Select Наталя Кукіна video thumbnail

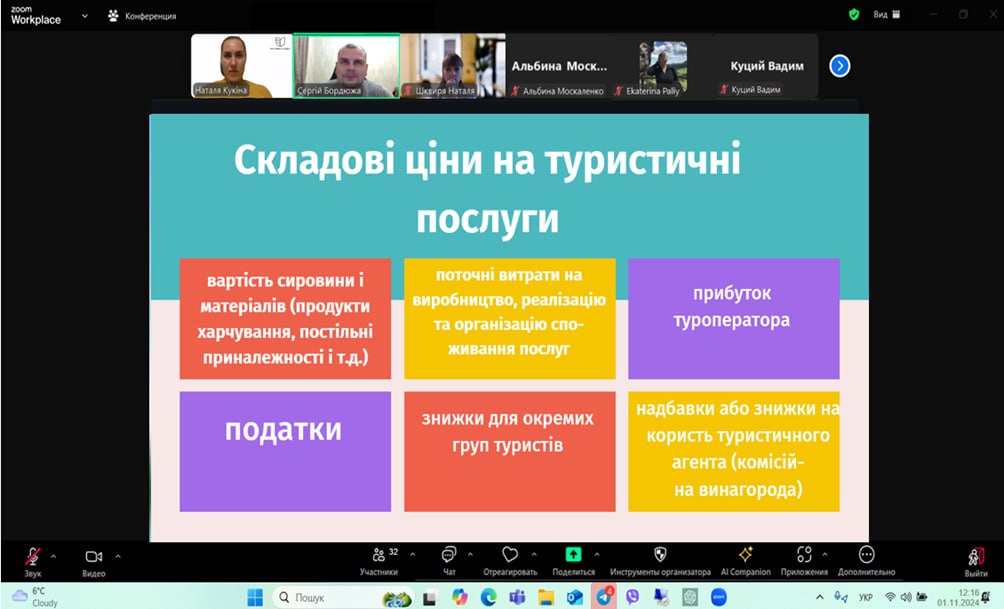pyautogui.click(x=241, y=65)
